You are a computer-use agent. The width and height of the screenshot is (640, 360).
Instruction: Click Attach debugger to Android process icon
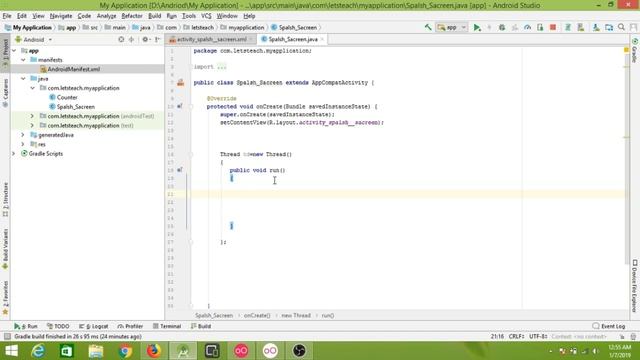pyautogui.click(x=540, y=27)
